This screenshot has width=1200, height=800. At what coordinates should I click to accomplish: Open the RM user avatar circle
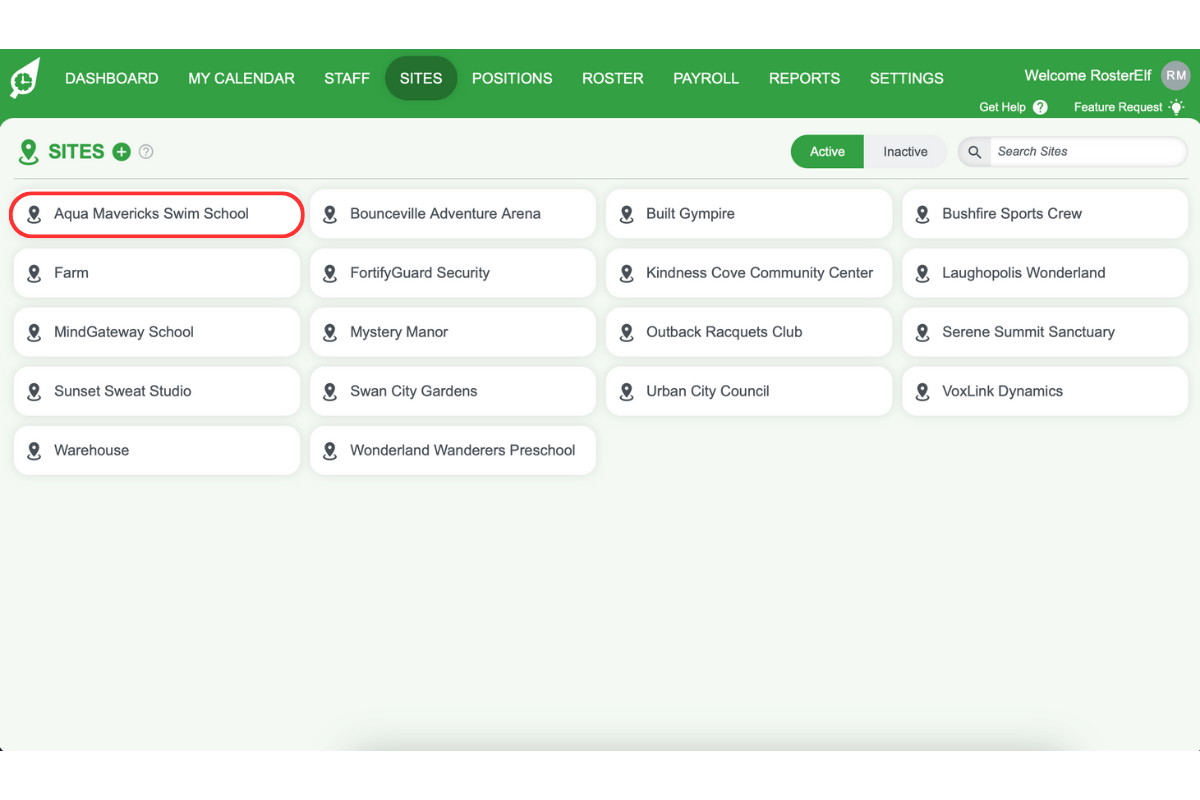pos(1176,75)
